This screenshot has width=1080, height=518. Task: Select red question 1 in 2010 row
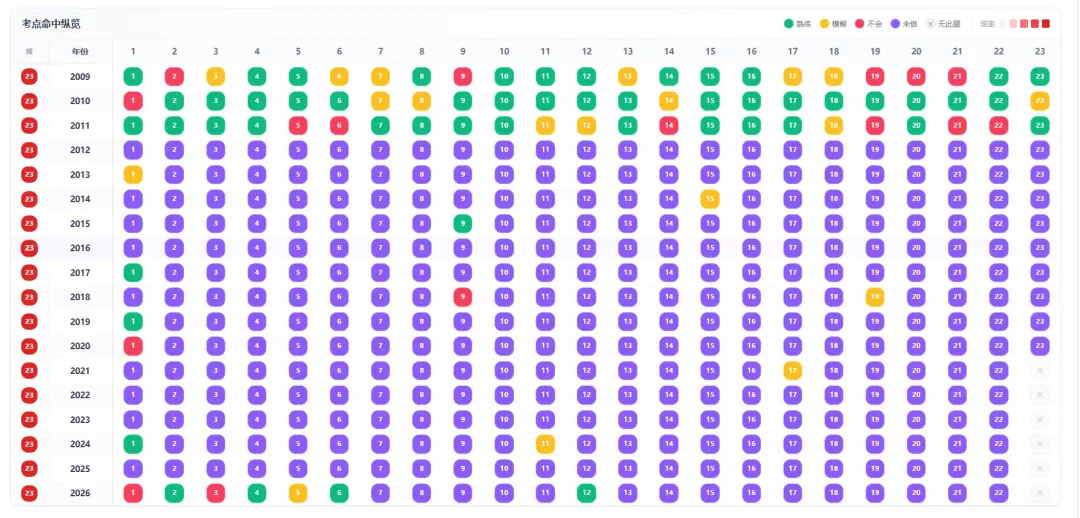tap(133, 101)
